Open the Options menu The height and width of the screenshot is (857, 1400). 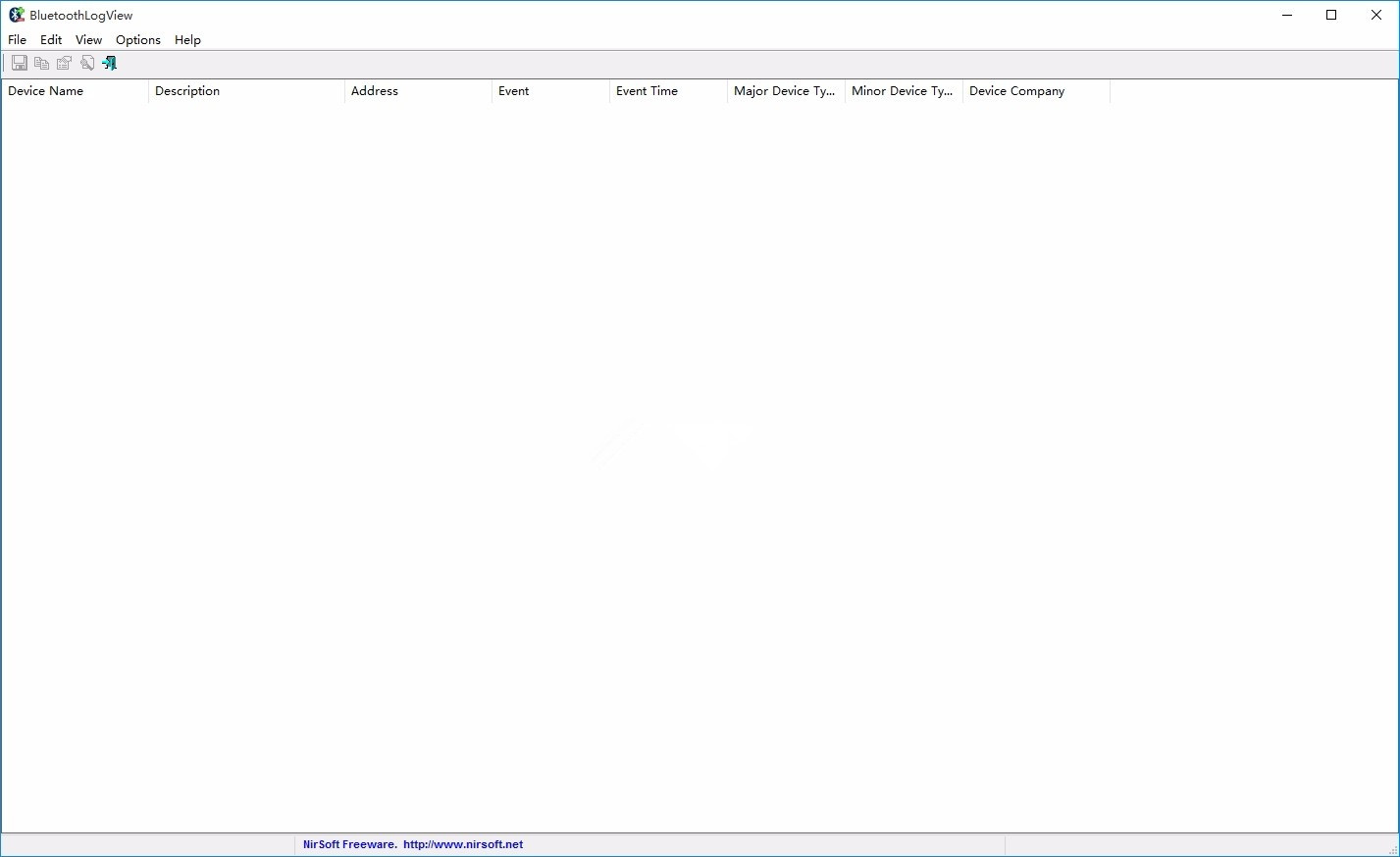pyautogui.click(x=137, y=39)
